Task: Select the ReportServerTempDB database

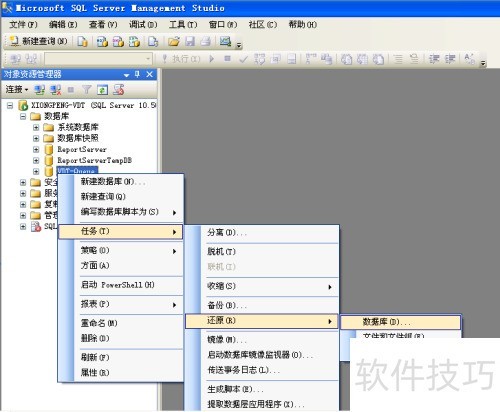Action: 94,160
